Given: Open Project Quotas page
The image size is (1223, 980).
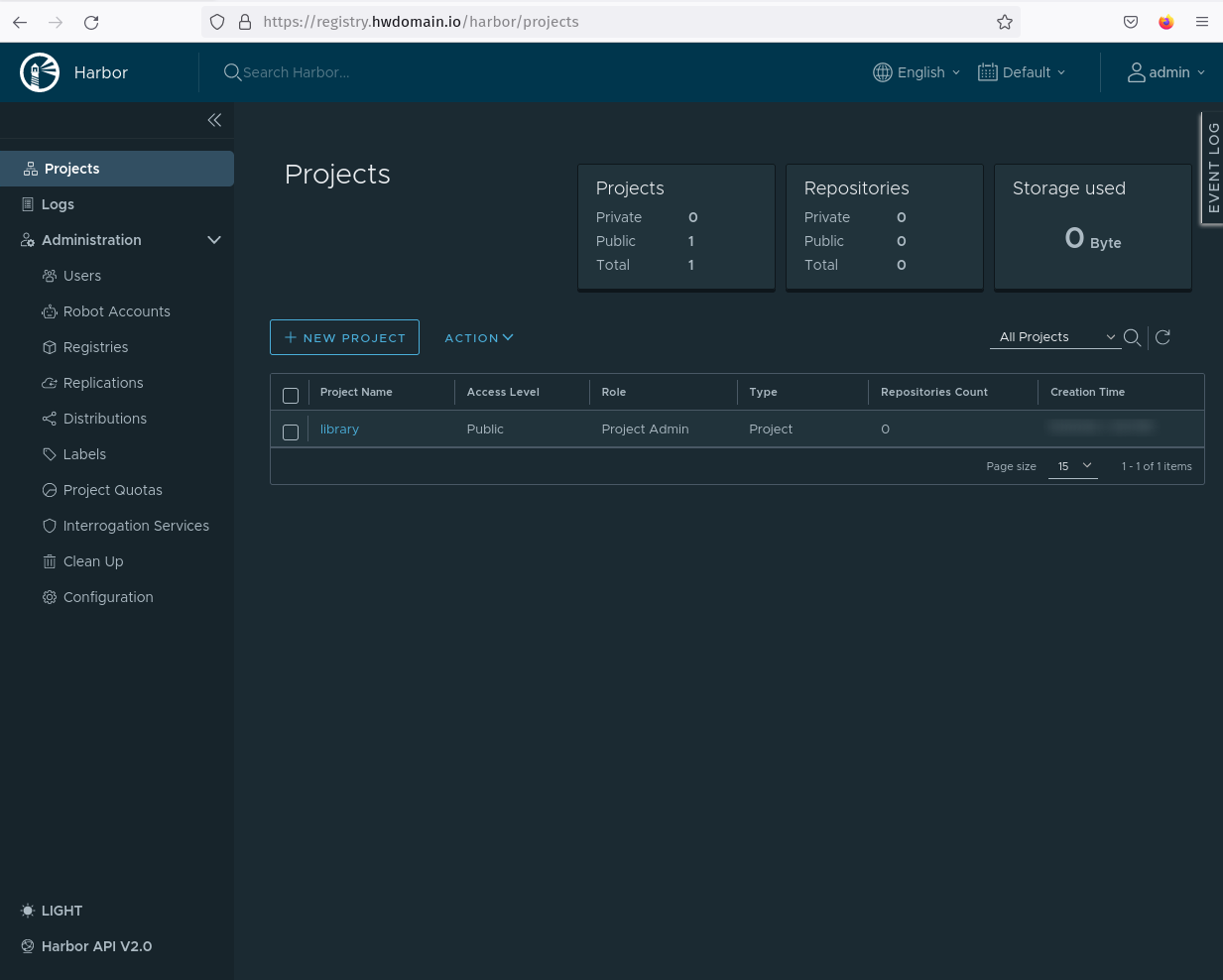Looking at the screenshot, I should tap(112, 490).
